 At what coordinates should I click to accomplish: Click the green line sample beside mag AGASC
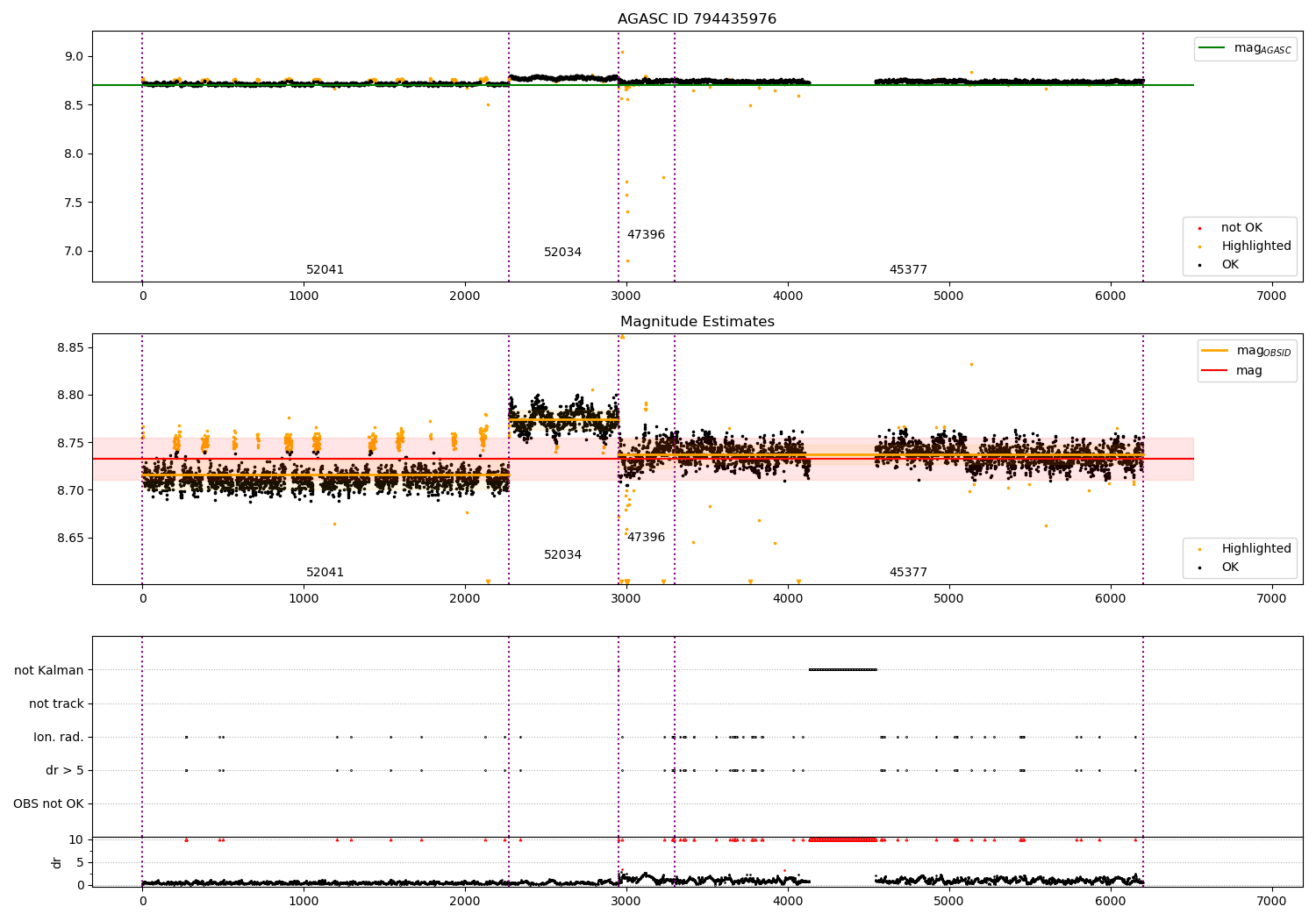[x=1212, y=48]
